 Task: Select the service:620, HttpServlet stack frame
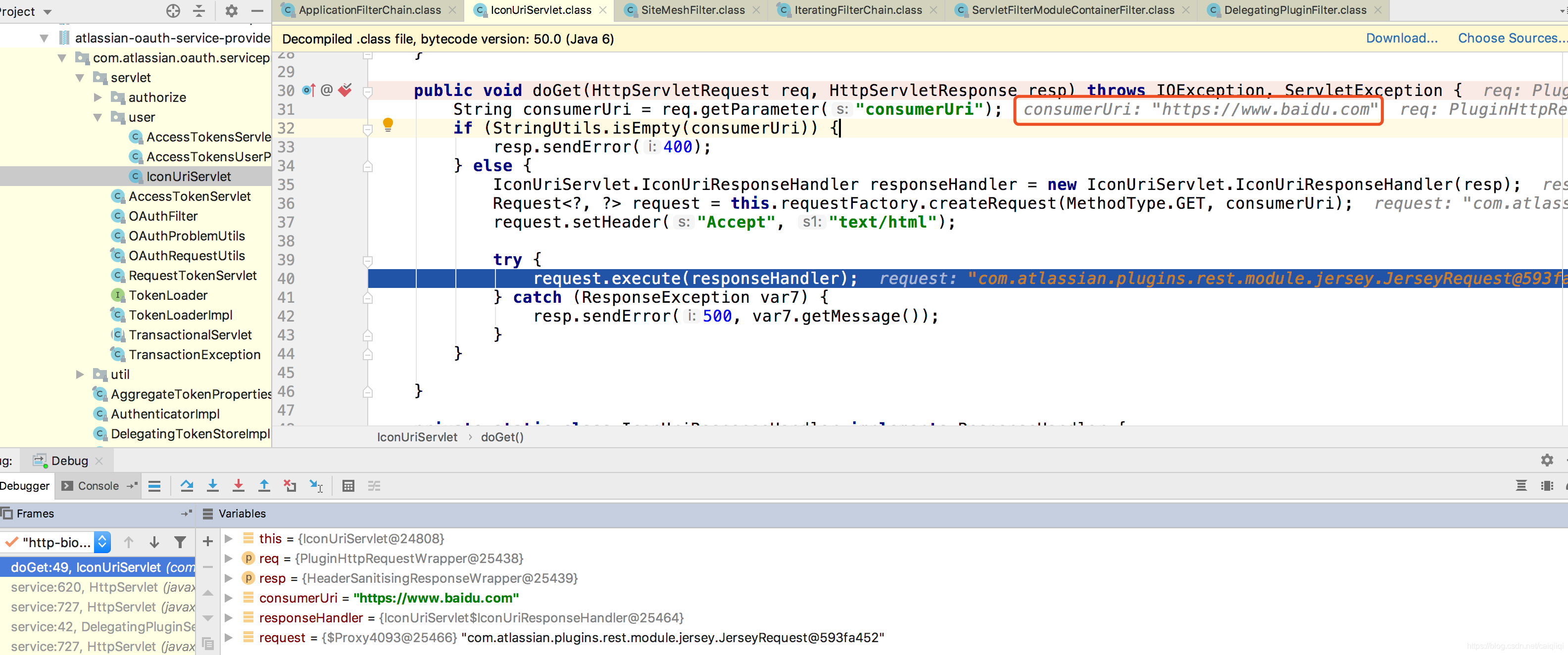click(98, 587)
